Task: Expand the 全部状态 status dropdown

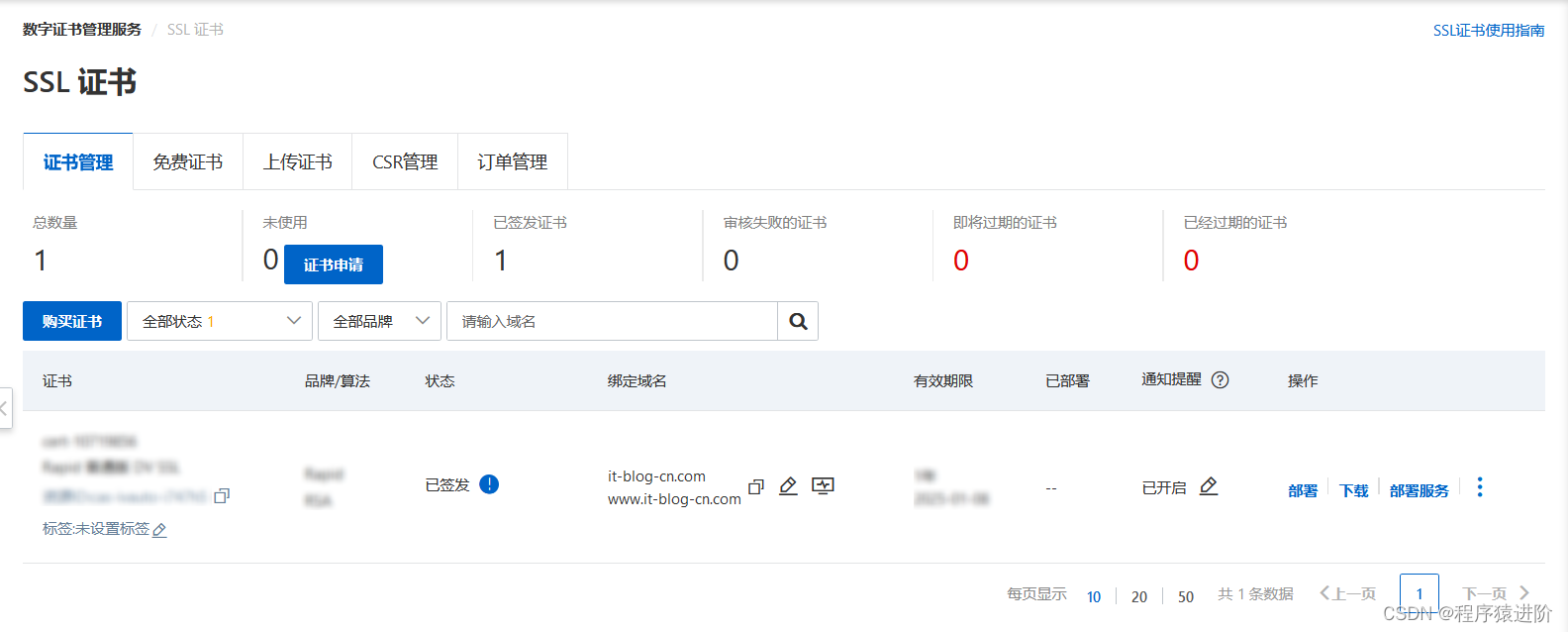Action: click(220, 321)
